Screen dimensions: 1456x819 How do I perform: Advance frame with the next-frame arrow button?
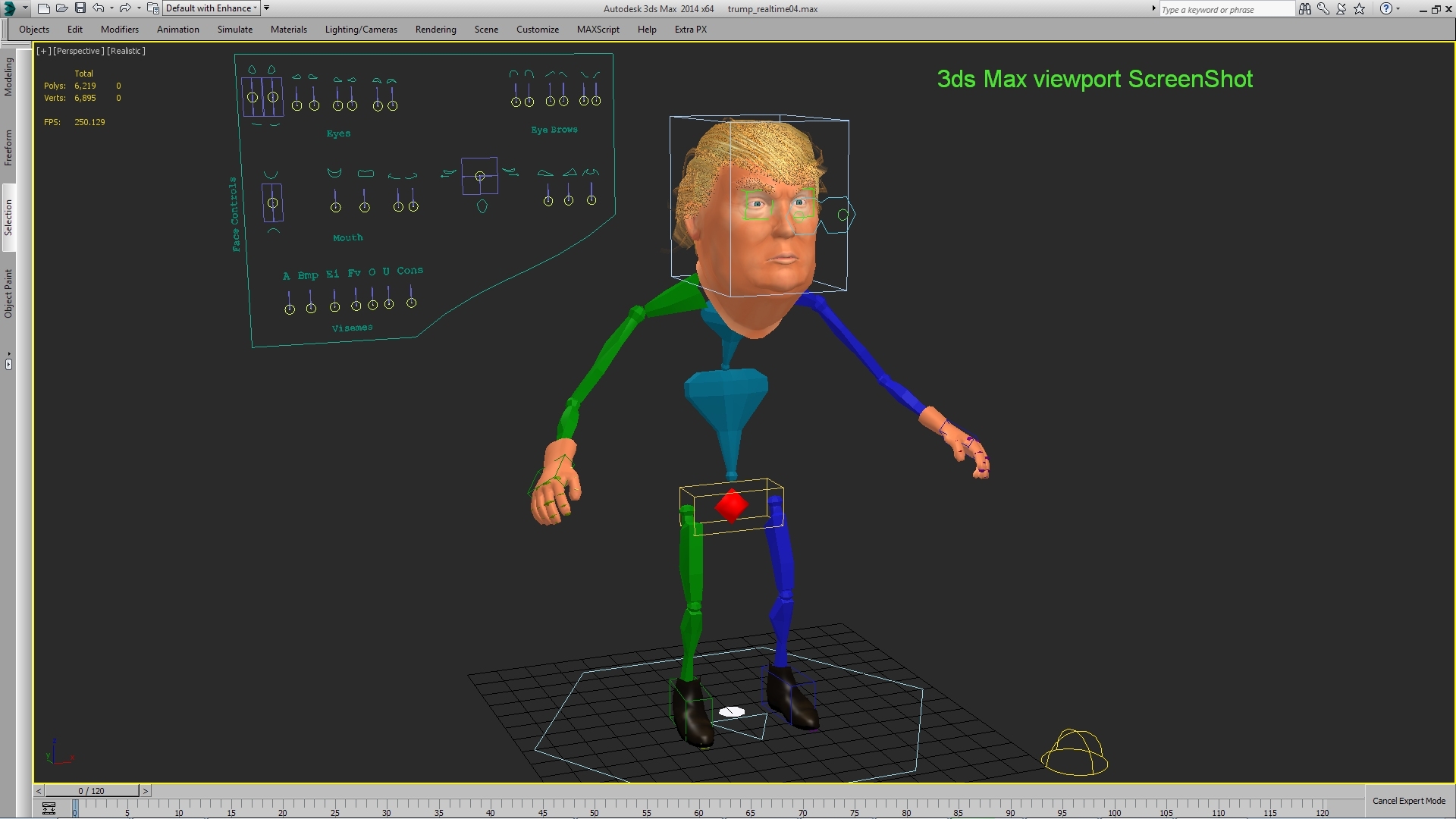146,791
